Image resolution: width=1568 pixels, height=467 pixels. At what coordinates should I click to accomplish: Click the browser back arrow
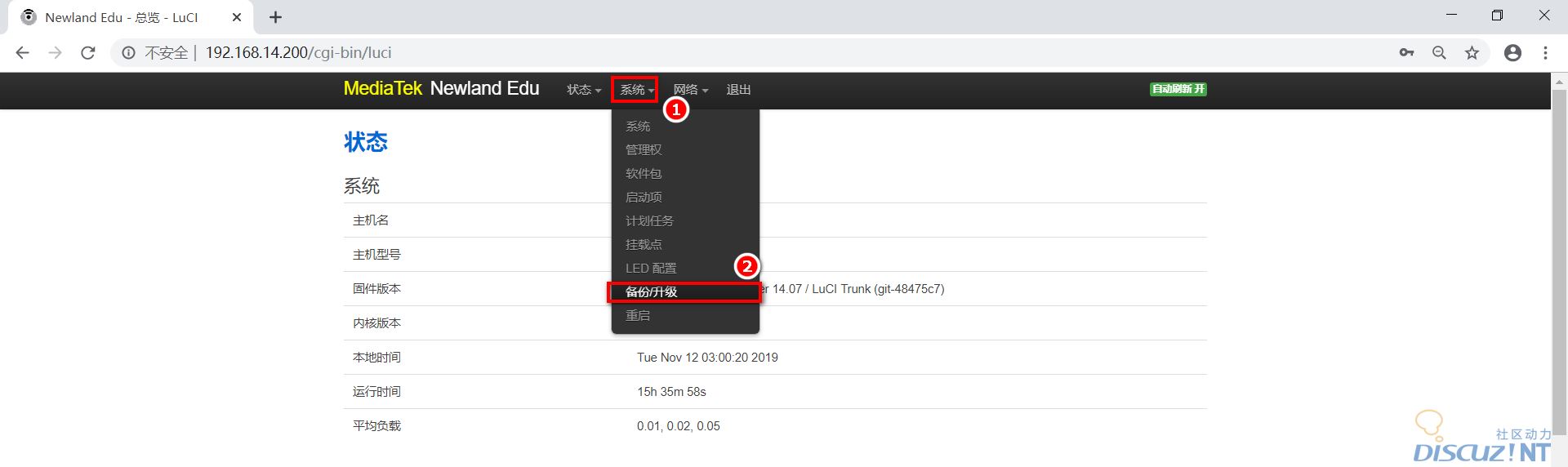coord(23,53)
